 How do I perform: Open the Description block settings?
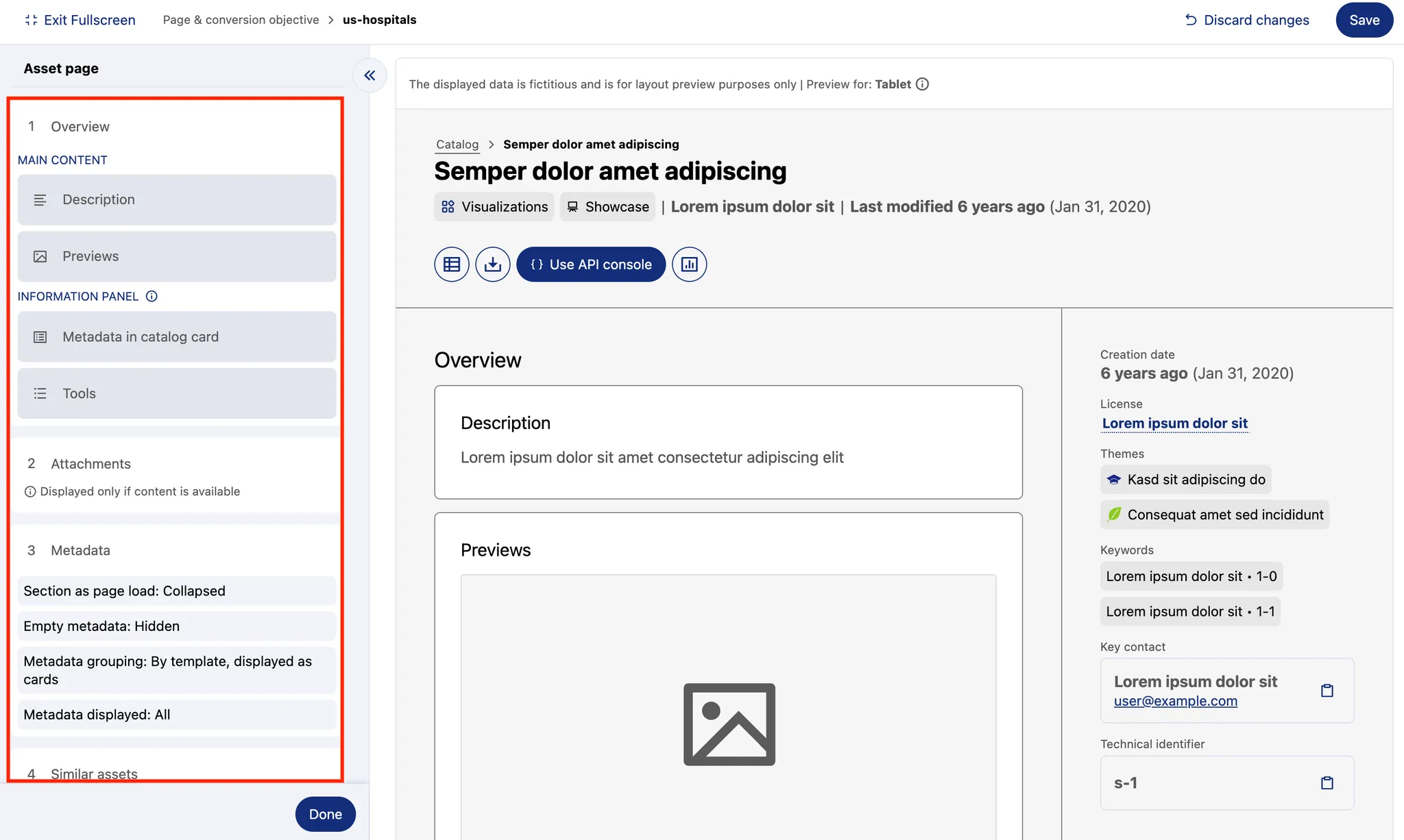177,199
